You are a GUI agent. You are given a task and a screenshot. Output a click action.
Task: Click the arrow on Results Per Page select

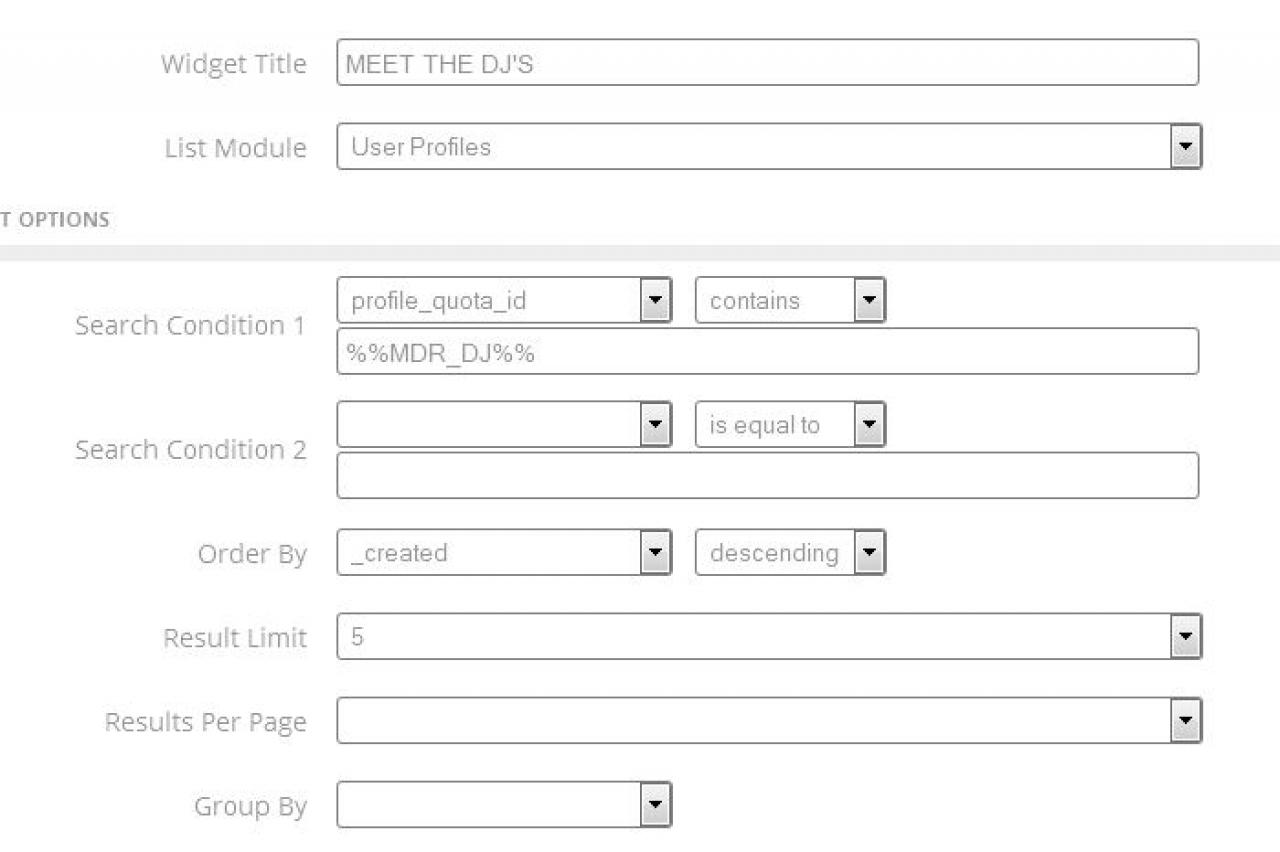tap(1185, 721)
